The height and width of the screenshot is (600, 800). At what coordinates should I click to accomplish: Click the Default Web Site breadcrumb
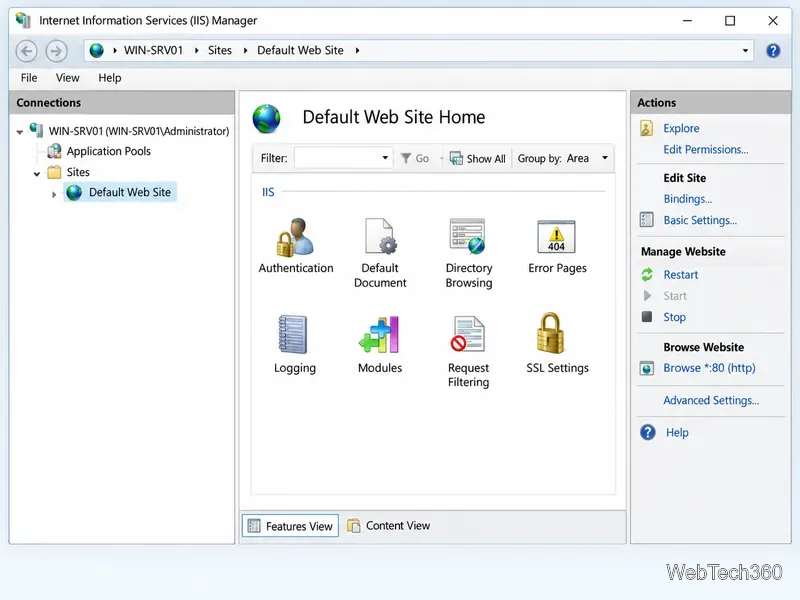(300, 50)
